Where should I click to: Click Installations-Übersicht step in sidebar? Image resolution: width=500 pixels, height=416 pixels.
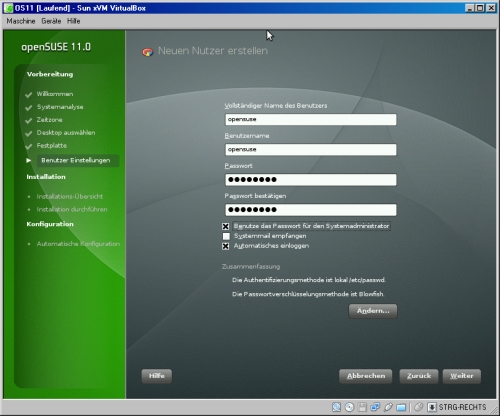[70, 197]
